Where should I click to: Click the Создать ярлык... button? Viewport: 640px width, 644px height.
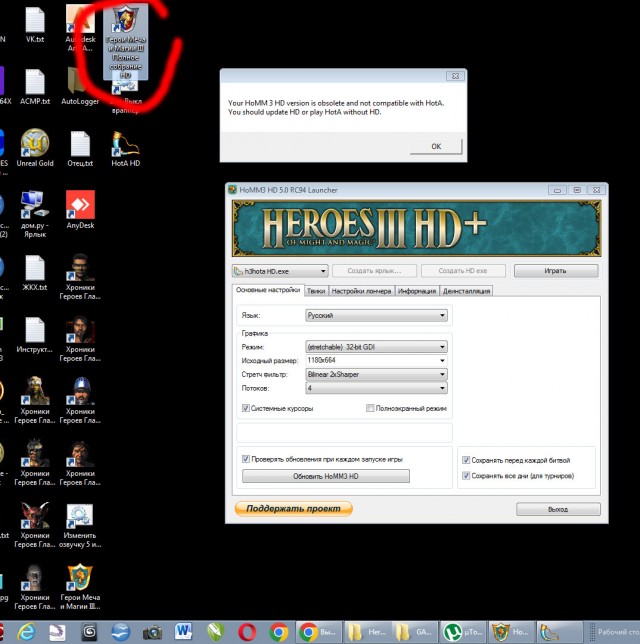pyautogui.click(x=374, y=271)
